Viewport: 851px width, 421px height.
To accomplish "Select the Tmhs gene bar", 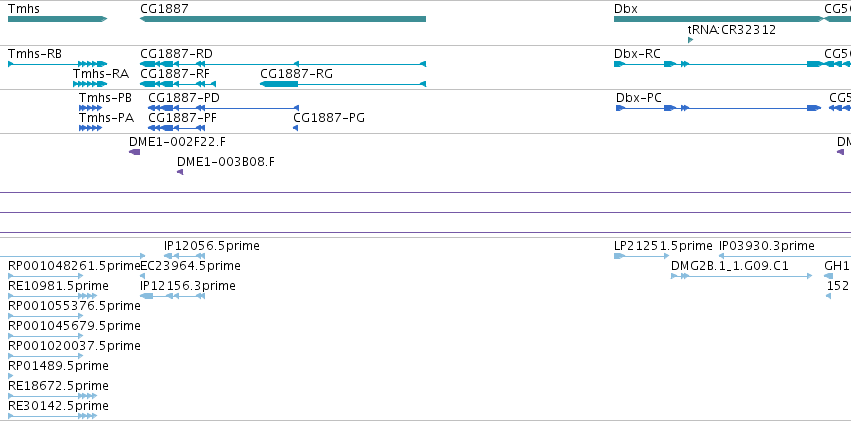I will [58, 19].
